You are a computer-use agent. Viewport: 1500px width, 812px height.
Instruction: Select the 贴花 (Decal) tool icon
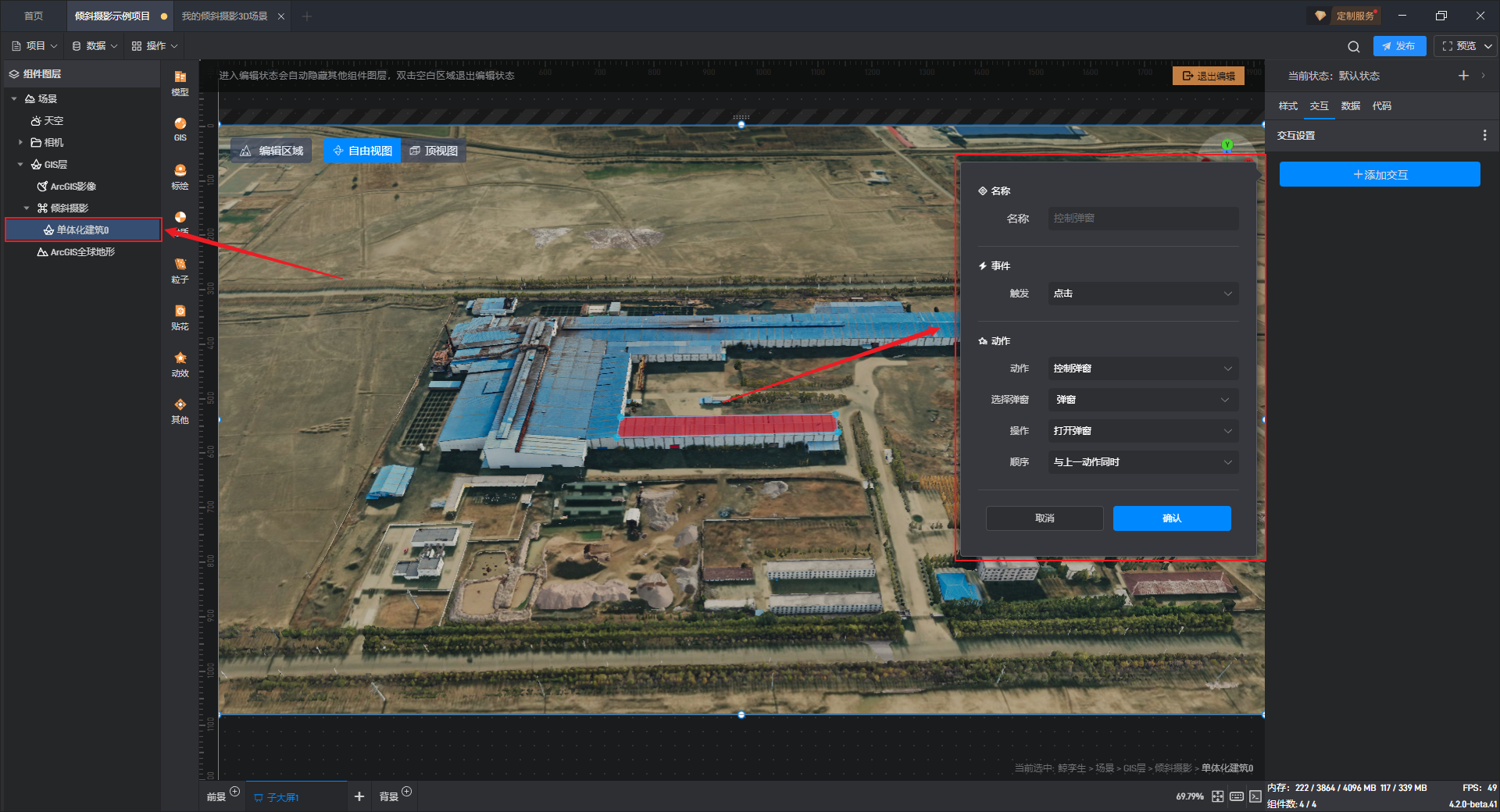point(180,316)
